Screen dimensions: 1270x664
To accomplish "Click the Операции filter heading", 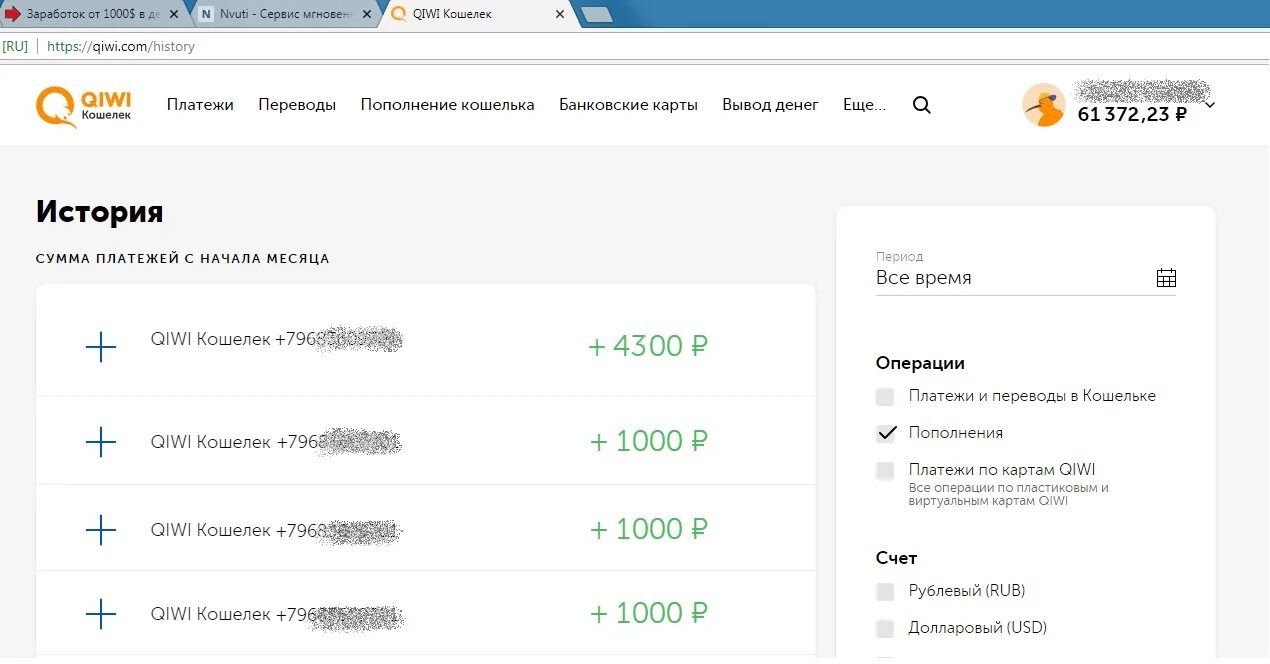I will click(x=920, y=363).
